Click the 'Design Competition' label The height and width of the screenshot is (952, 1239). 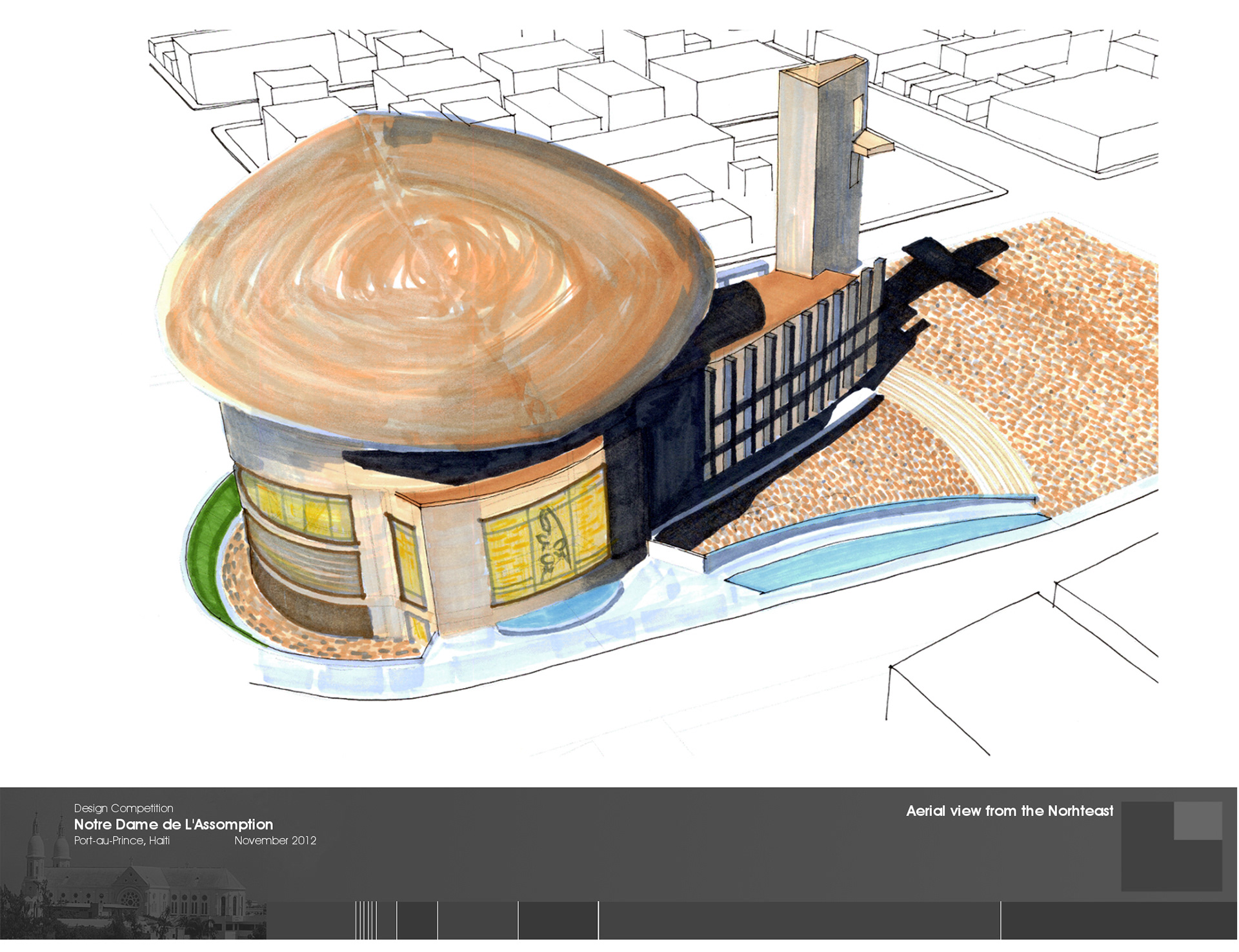(123, 808)
